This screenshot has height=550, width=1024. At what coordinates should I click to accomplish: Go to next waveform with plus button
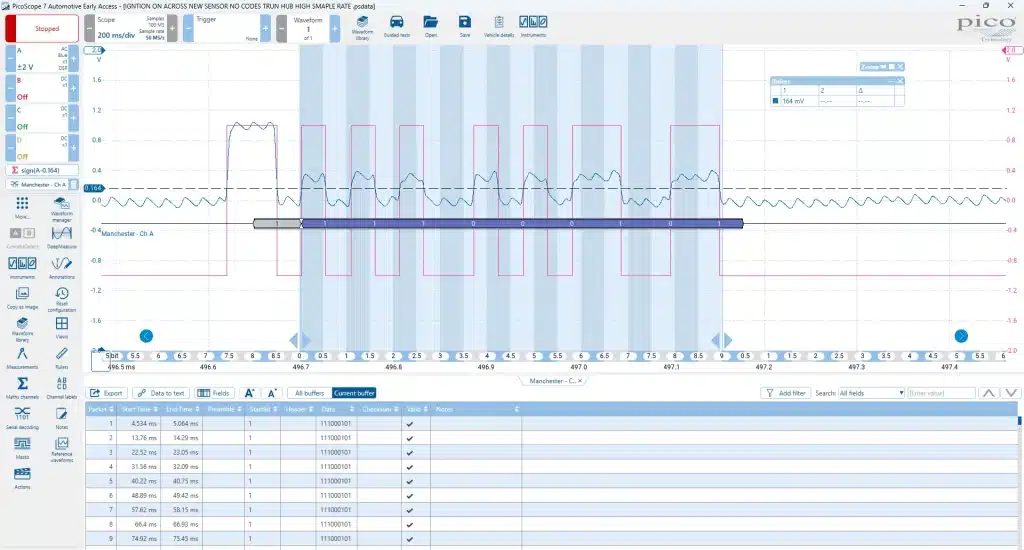(335, 29)
